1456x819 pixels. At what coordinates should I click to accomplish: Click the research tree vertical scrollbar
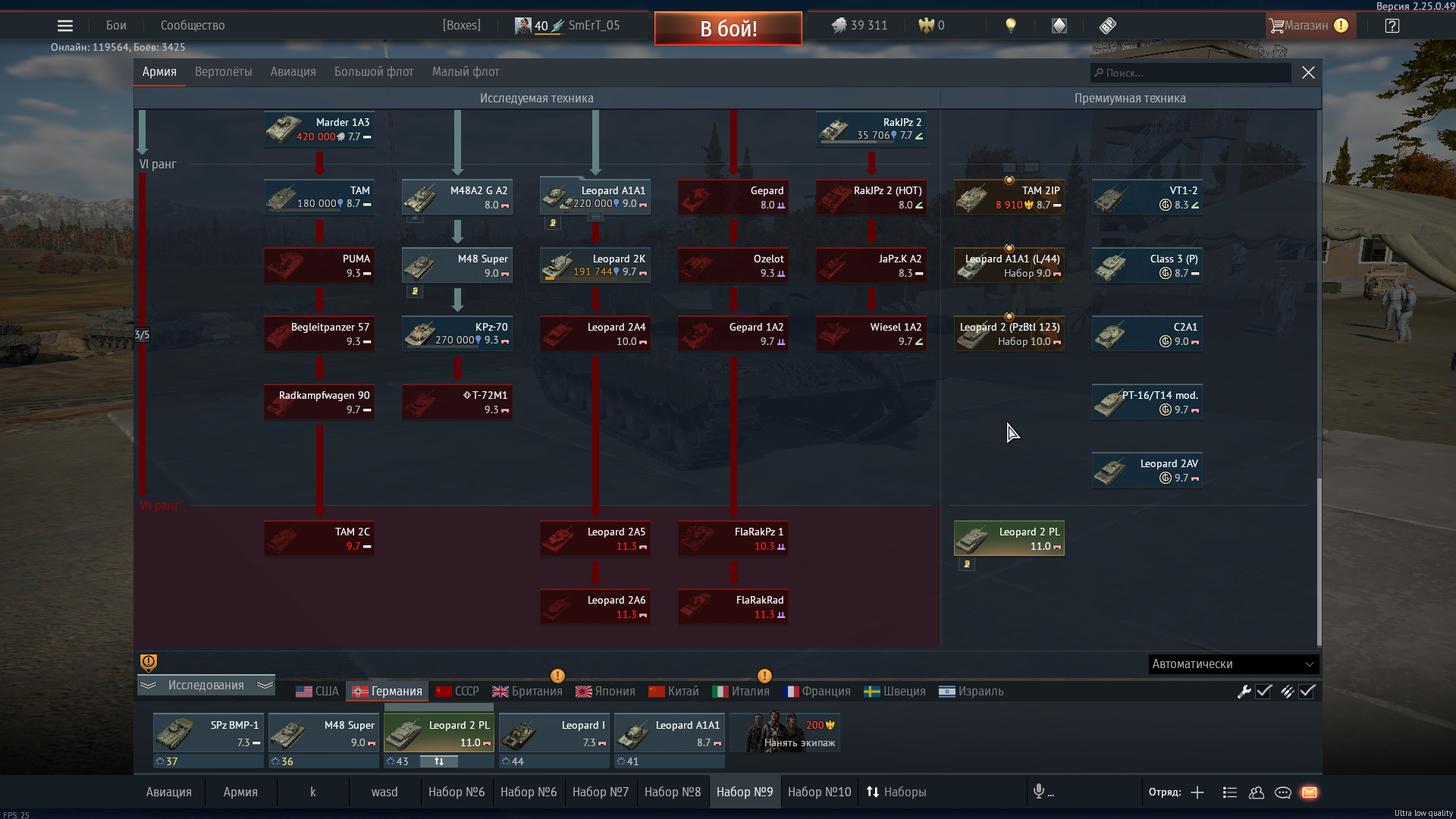tap(1319, 561)
